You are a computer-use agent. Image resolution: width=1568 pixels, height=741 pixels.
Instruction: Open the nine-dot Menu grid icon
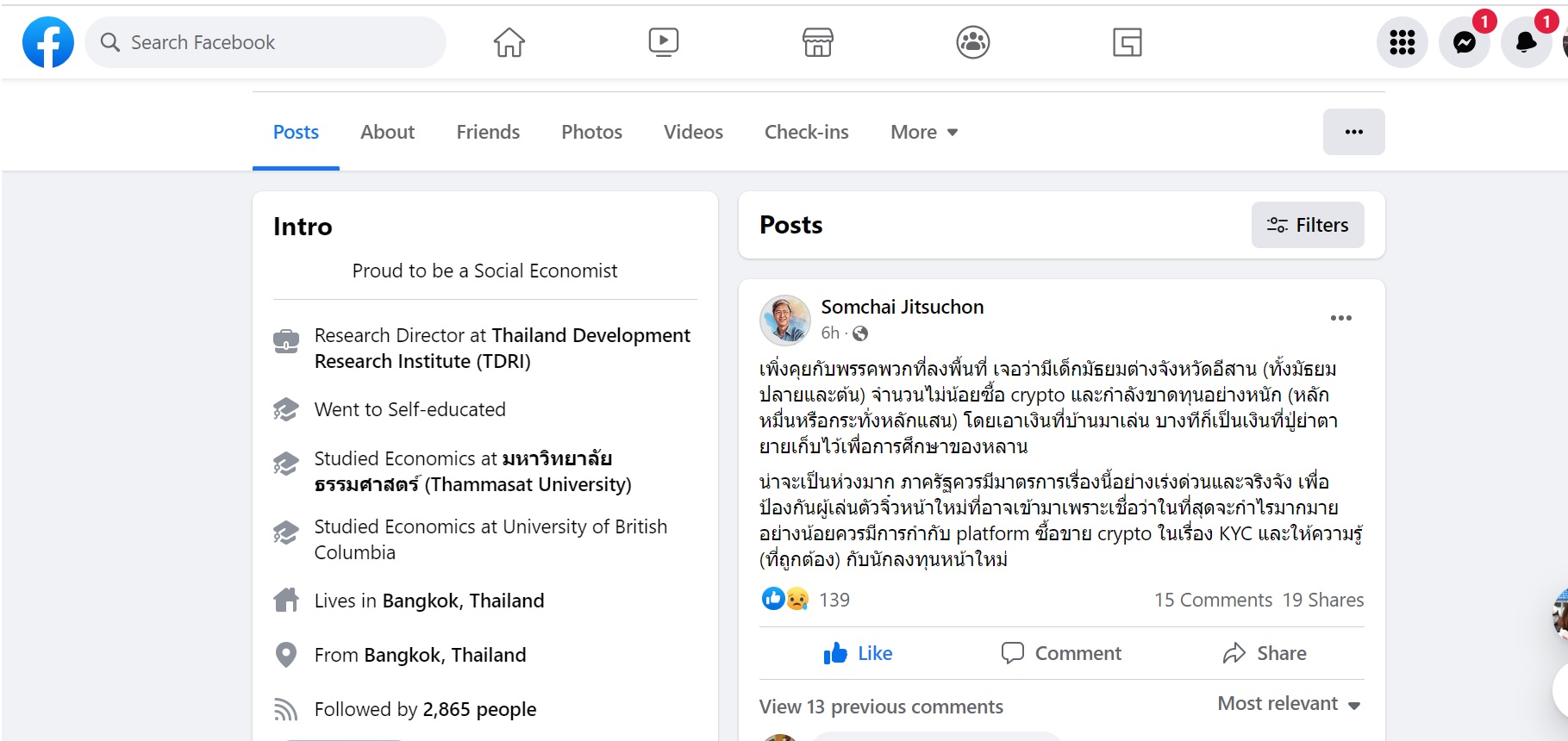click(x=1402, y=42)
